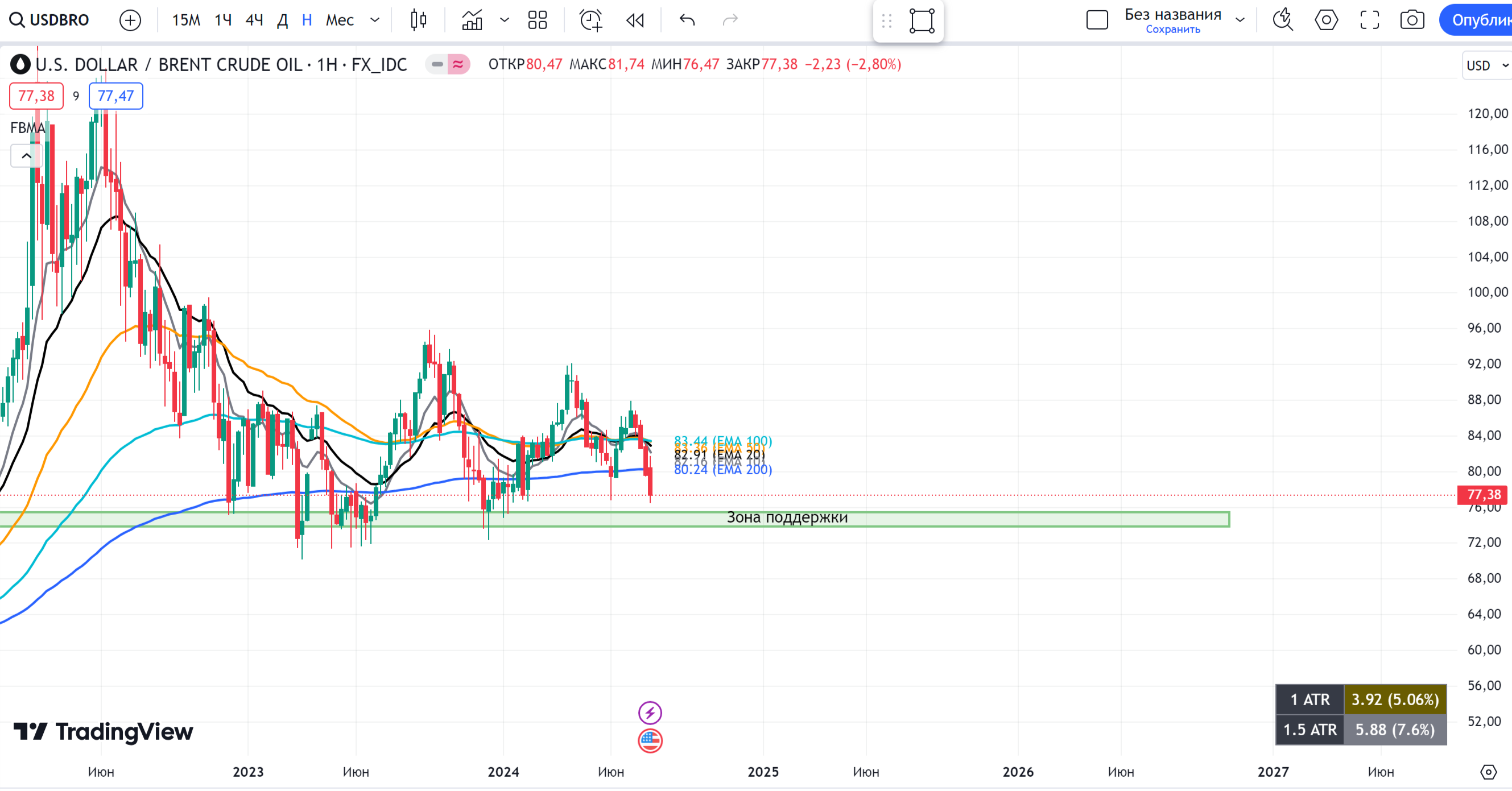Expand the timeframe interval dropdown arrow

375,20
